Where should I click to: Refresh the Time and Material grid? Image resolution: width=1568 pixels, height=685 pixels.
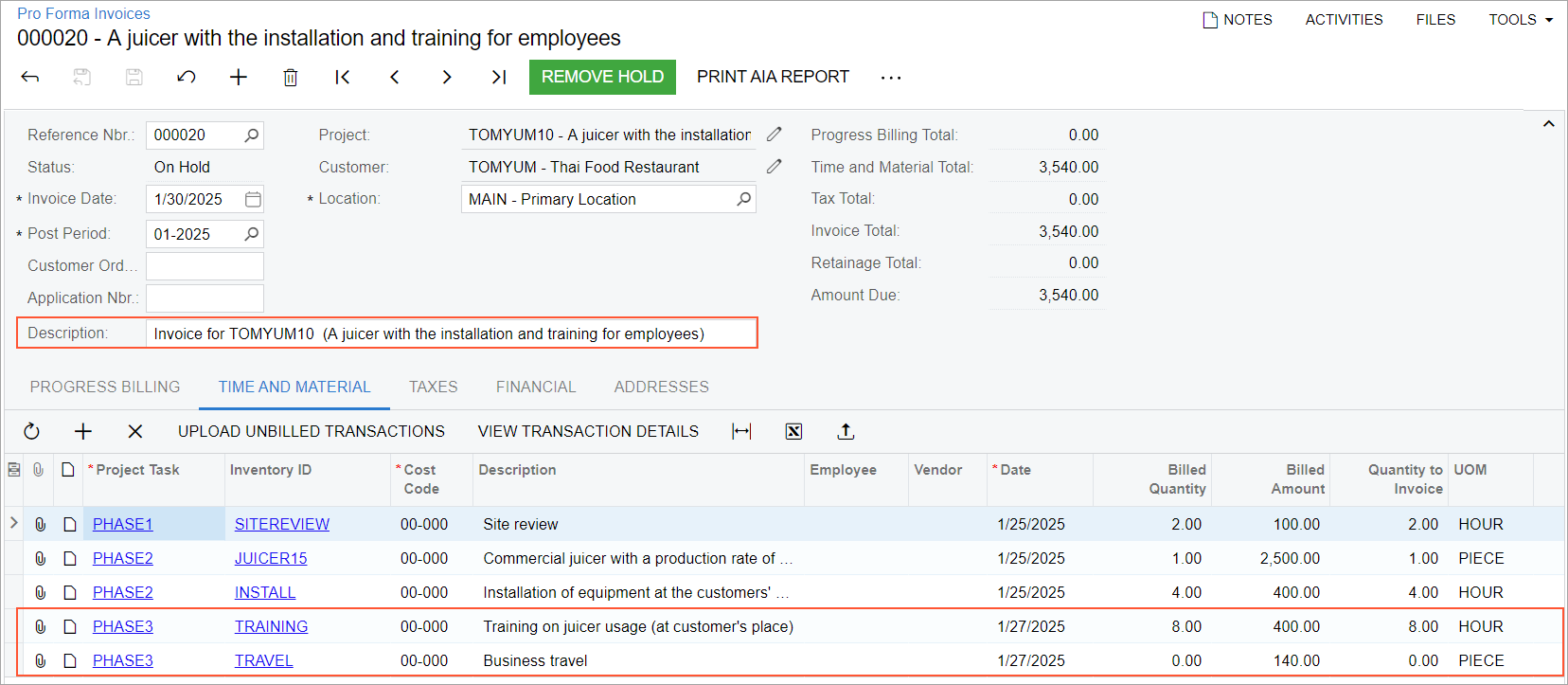coord(31,431)
